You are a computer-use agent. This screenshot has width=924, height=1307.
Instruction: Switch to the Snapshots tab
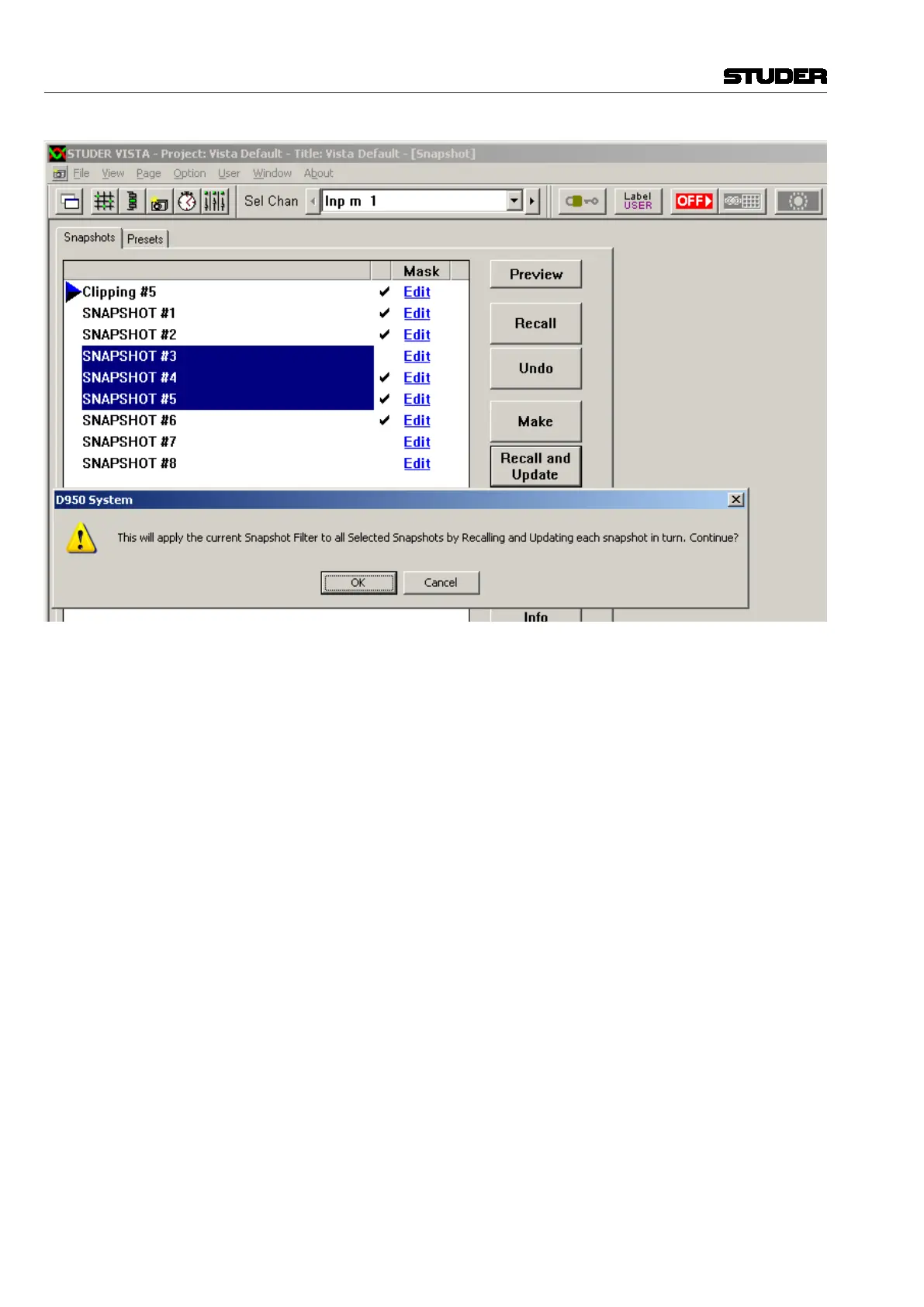point(89,237)
